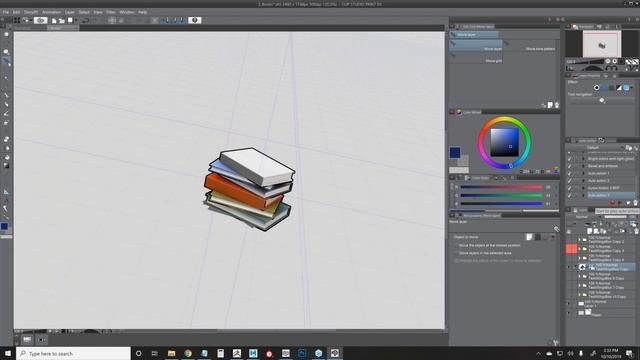Select the Operation (object) tool
Viewport: 640px width, 360px height.
coord(6,52)
